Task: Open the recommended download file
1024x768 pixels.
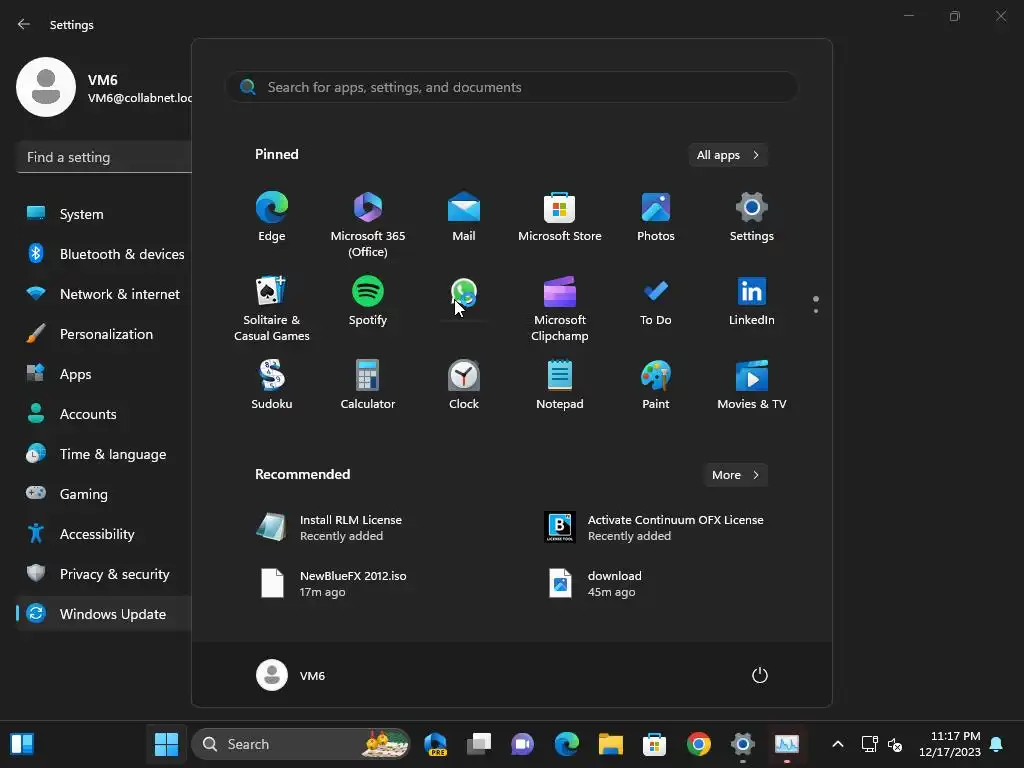Action: point(594,584)
